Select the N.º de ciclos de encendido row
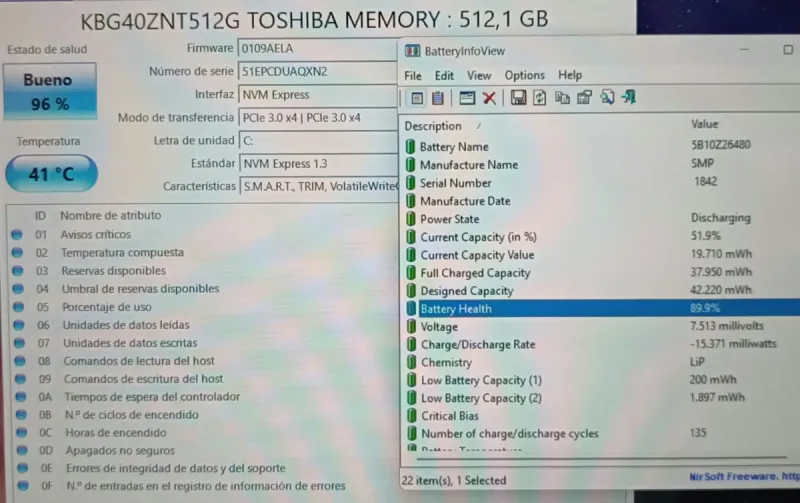800x503 pixels. (203, 415)
